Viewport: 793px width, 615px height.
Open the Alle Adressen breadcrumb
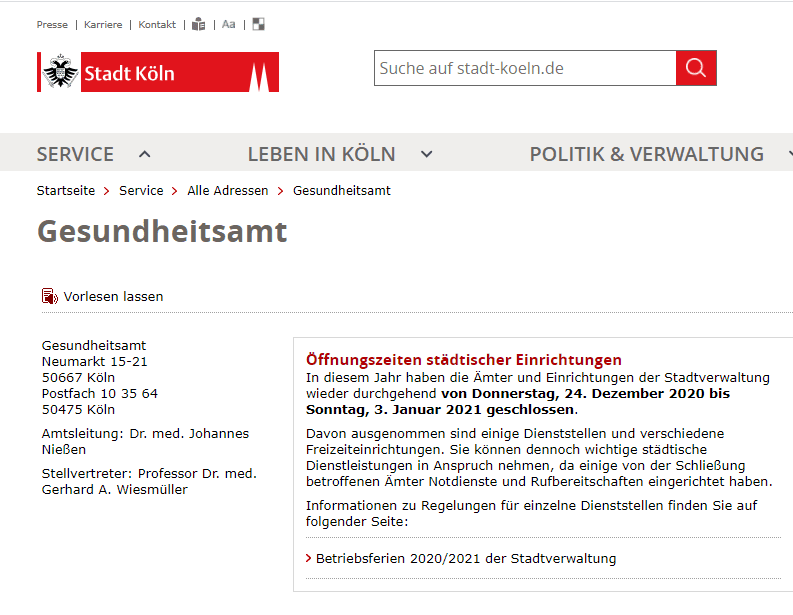coord(227,190)
